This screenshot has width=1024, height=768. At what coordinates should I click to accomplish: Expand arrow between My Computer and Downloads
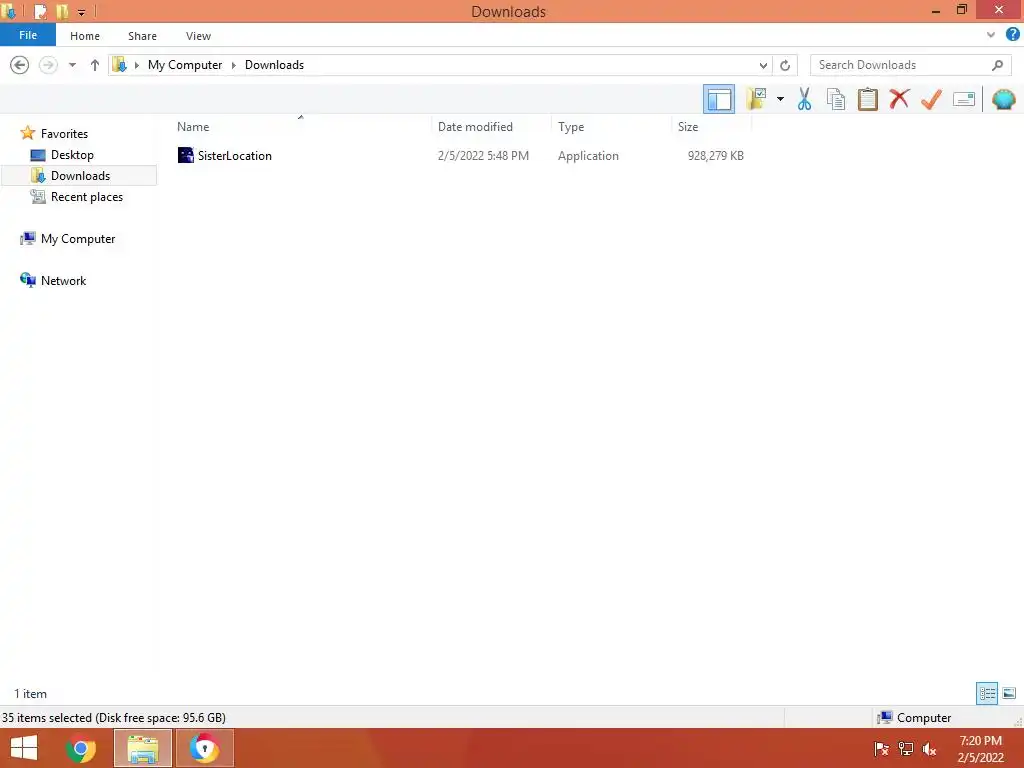(x=234, y=65)
